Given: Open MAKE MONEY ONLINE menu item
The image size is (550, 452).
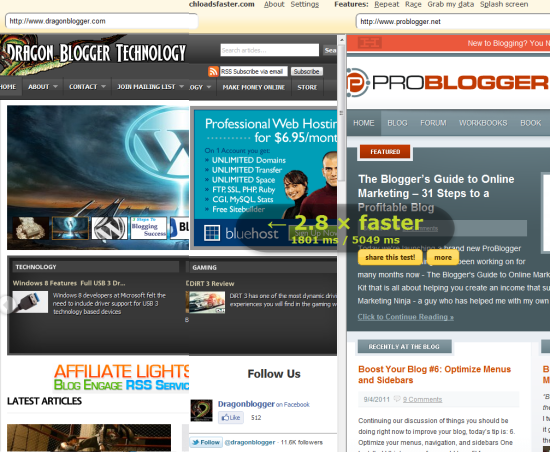Looking at the screenshot, I should click(254, 87).
